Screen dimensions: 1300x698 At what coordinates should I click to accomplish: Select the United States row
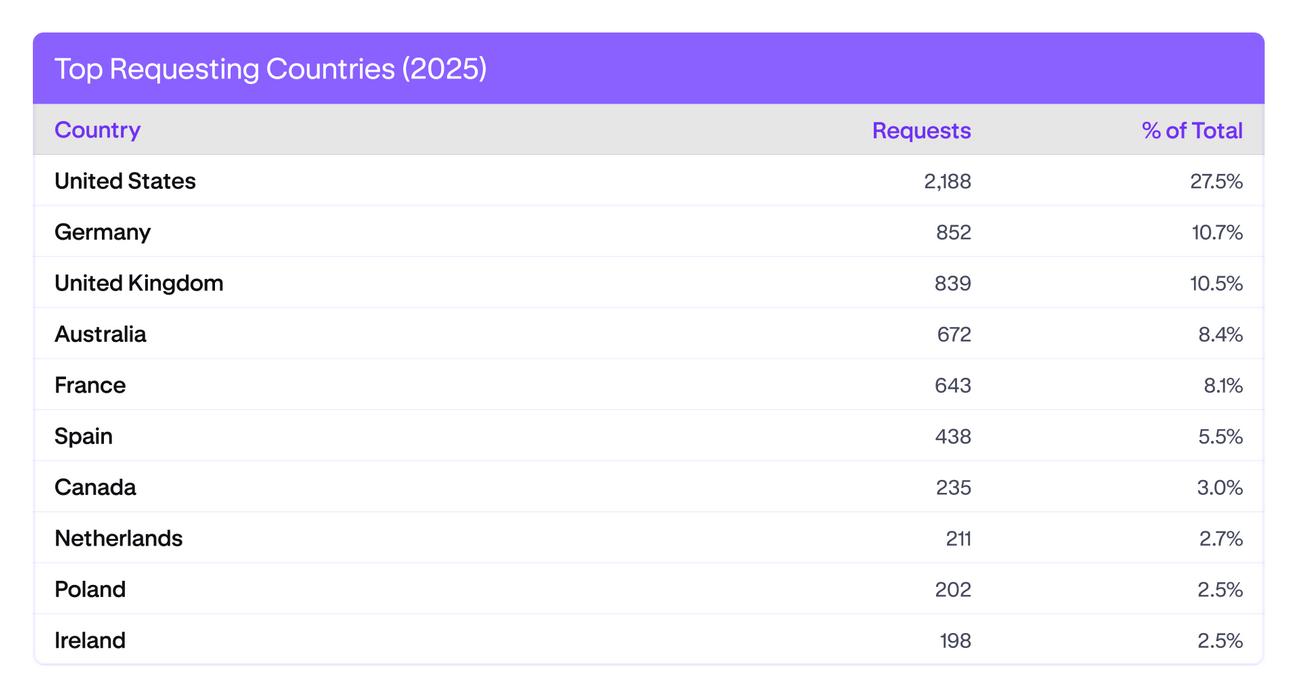[125, 181]
